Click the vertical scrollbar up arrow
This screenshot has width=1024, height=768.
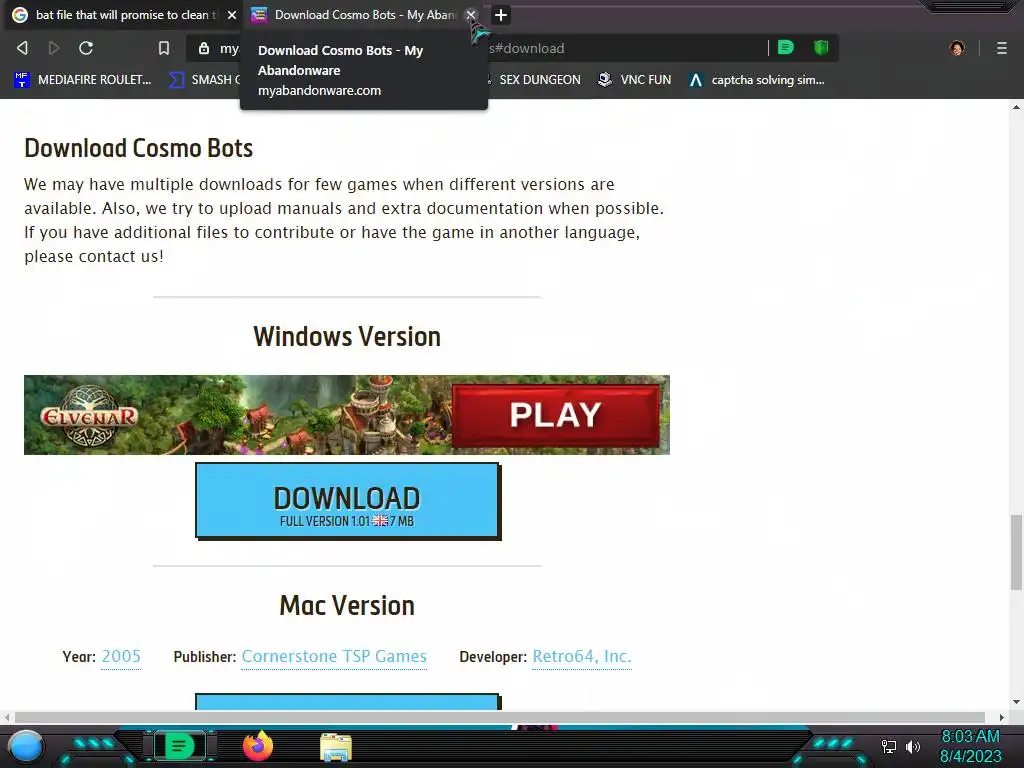tap(1016, 107)
